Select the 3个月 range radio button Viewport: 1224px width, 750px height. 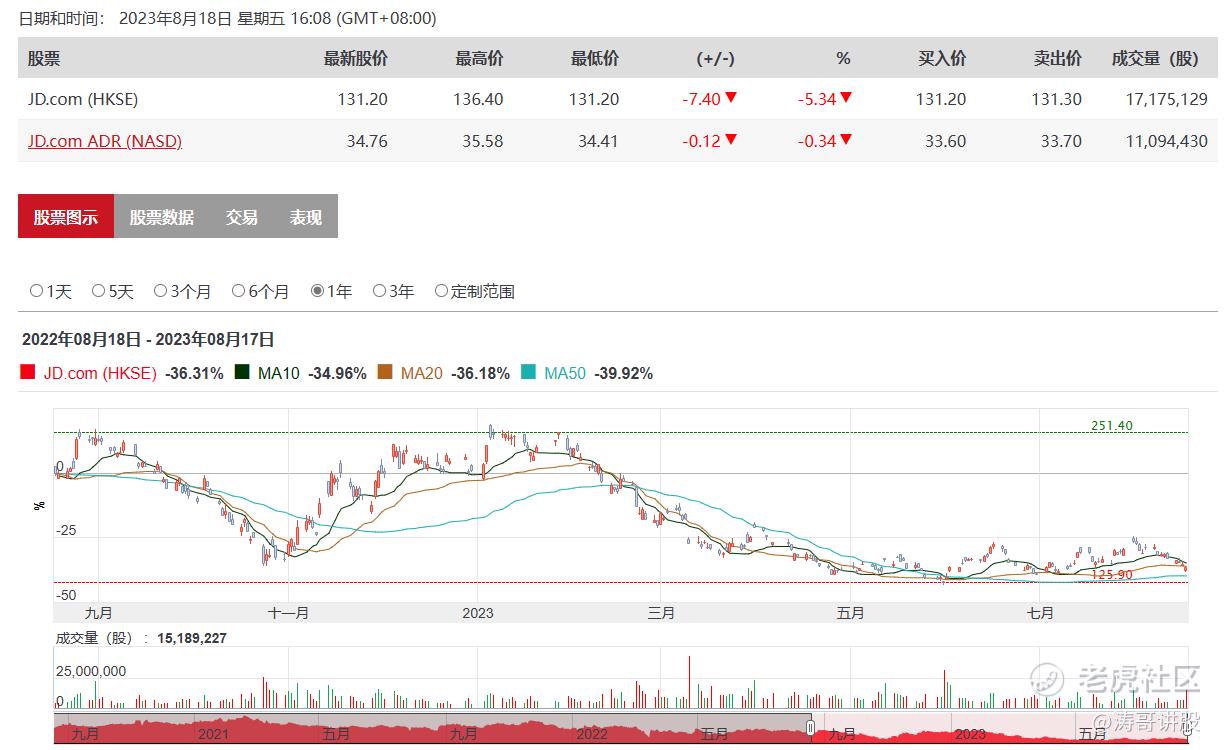(x=160, y=291)
